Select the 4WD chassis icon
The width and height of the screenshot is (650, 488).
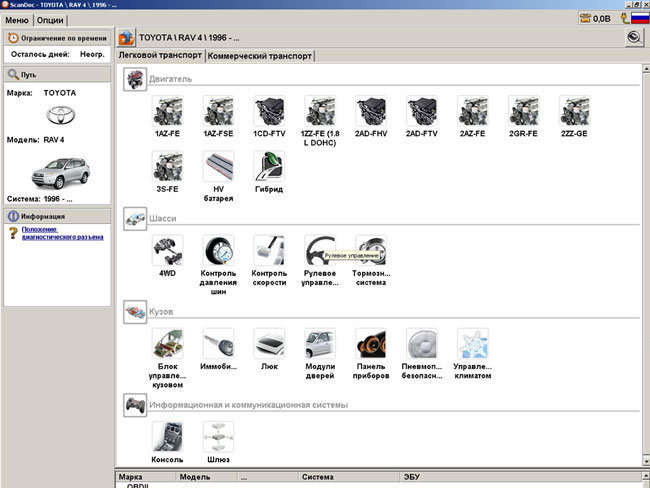[167, 250]
